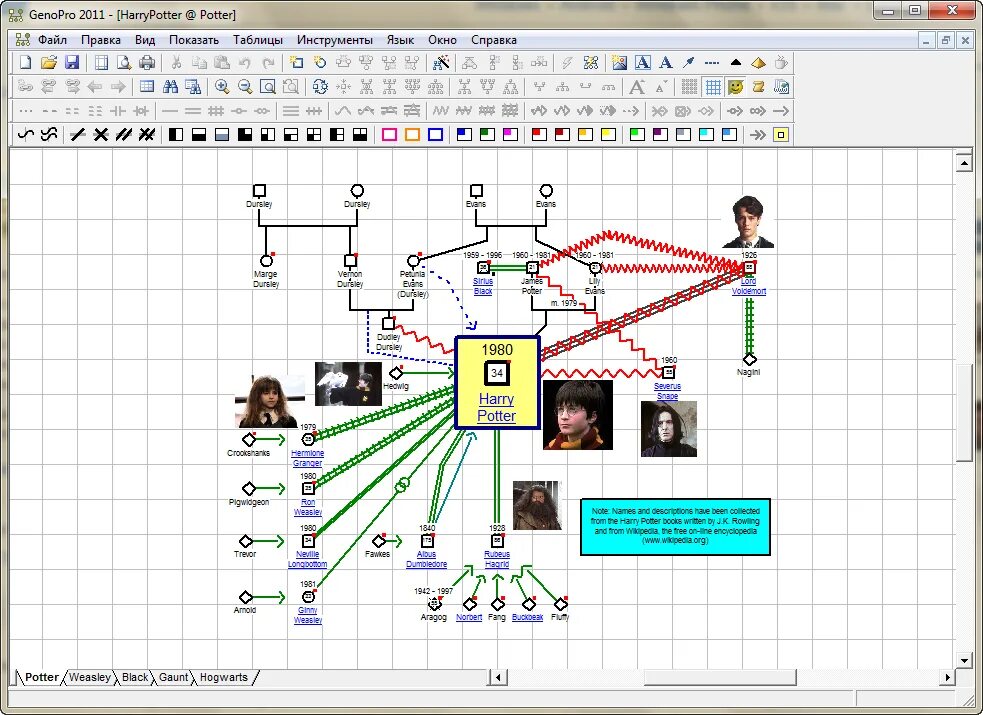Open the Файл menu
Screen dimensions: 983x715
coord(52,39)
